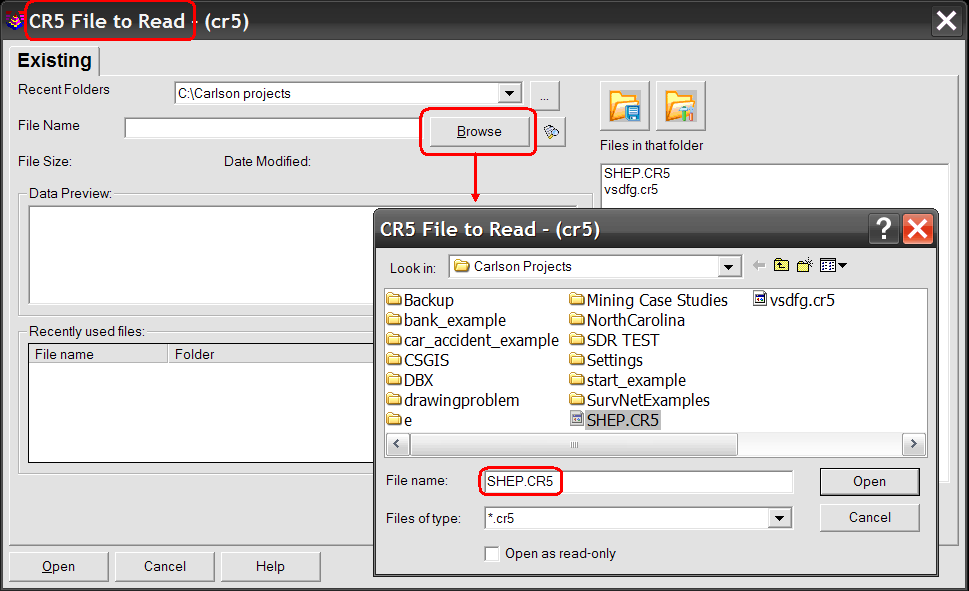Switch to the Existing tab

pos(54,61)
